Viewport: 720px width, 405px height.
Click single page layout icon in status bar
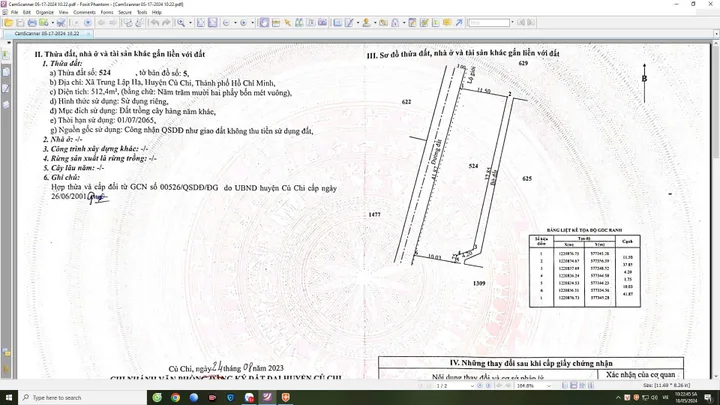565,386
